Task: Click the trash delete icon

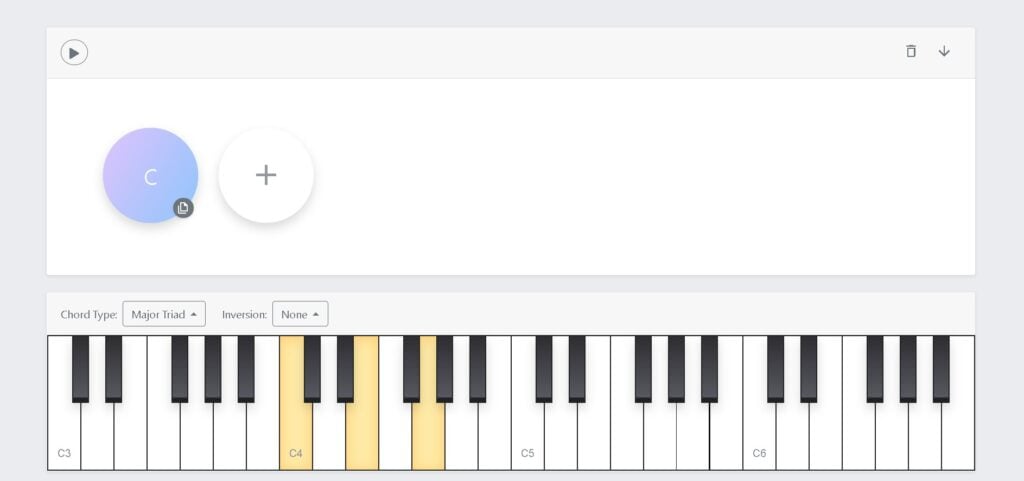Action: click(x=910, y=51)
